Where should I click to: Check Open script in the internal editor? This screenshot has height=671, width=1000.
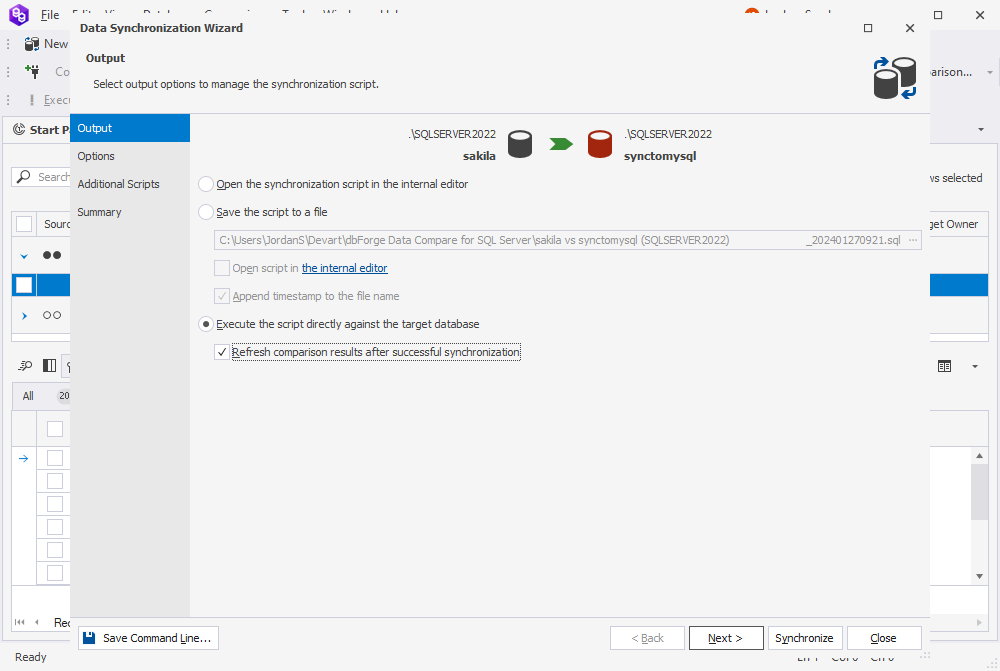coord(223,267)
